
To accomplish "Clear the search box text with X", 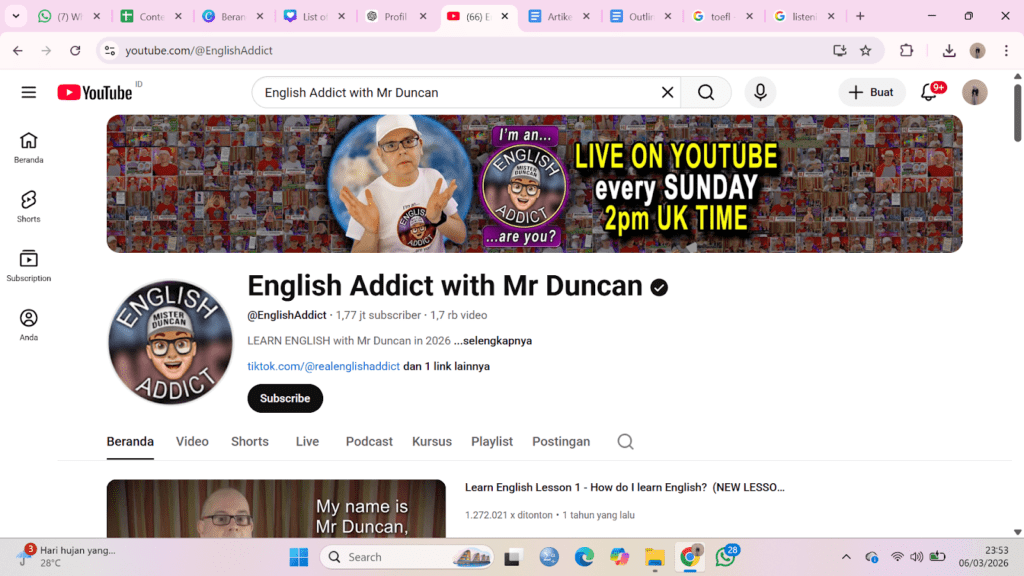I will coord(667,92).
